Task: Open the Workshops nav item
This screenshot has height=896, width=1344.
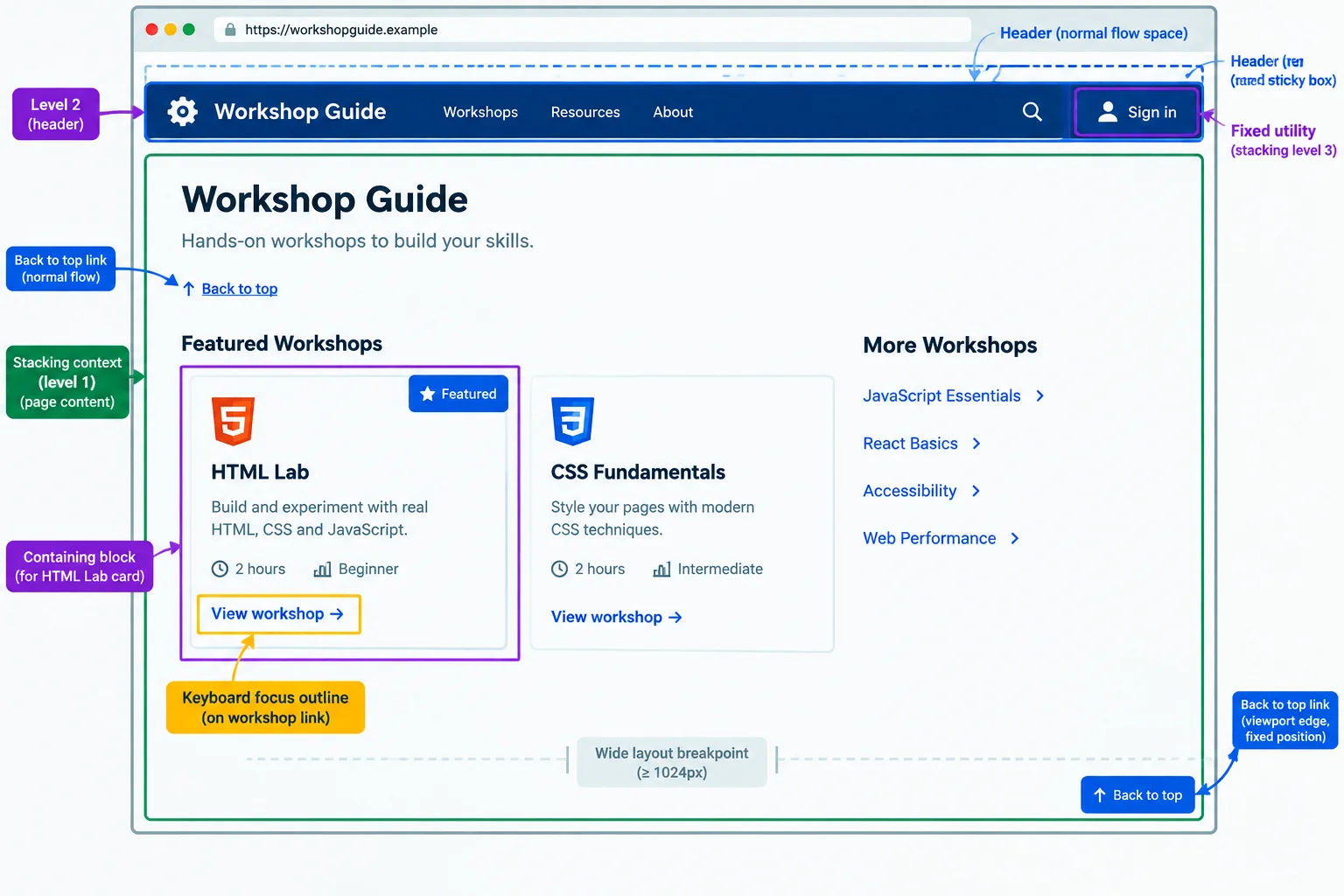Action: 480,112
